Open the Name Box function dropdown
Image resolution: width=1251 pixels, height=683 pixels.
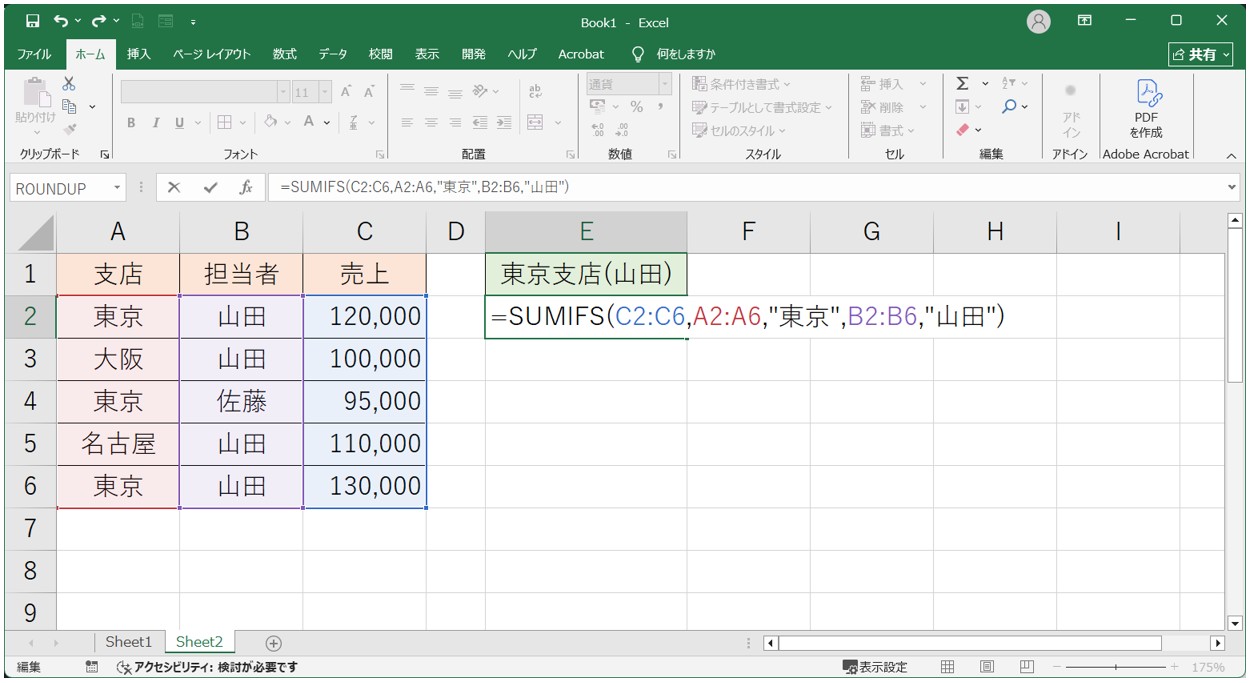point(117,188)
